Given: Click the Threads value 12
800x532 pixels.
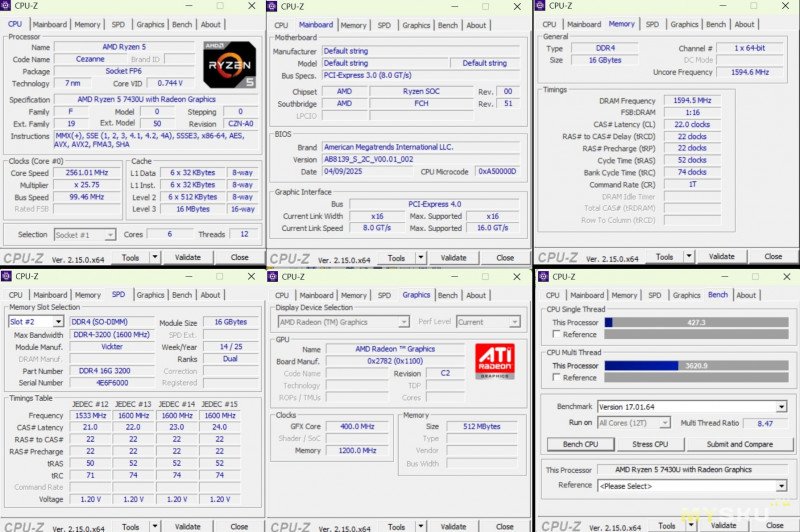Looking at the screenshot, I should [x=244, y=234].
